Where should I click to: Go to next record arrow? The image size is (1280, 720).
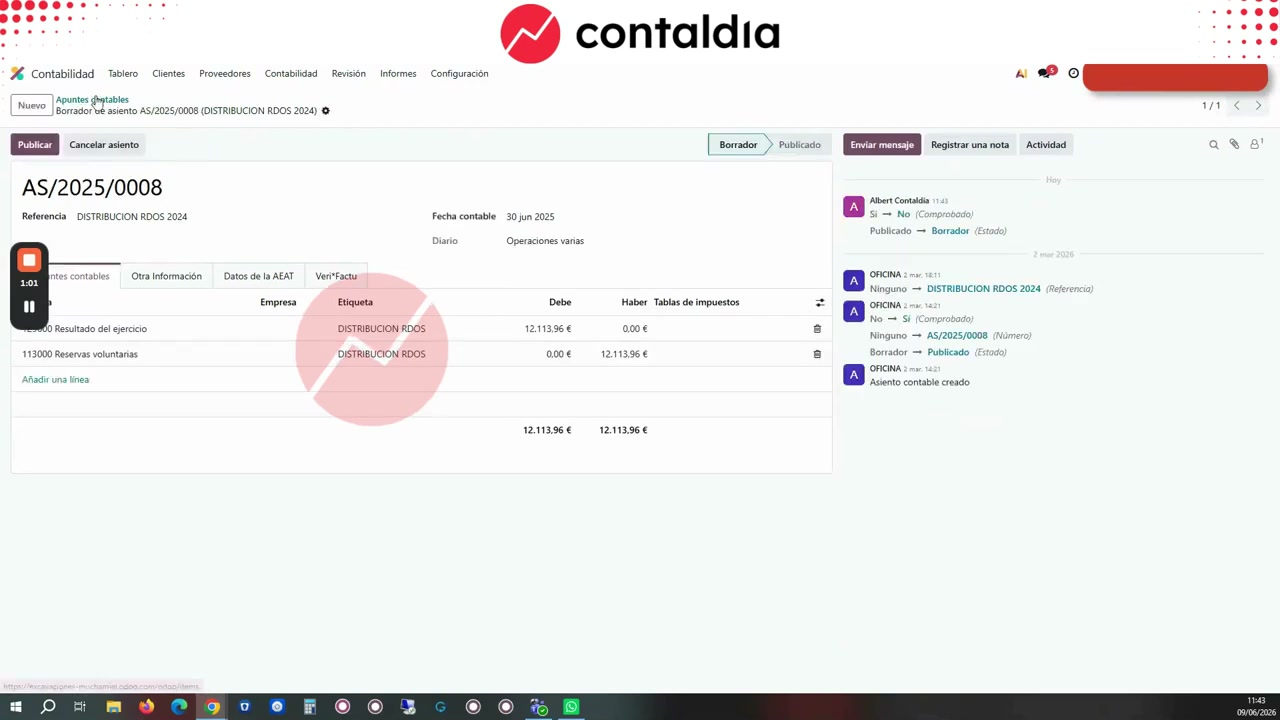click(x=1258, y=105)
